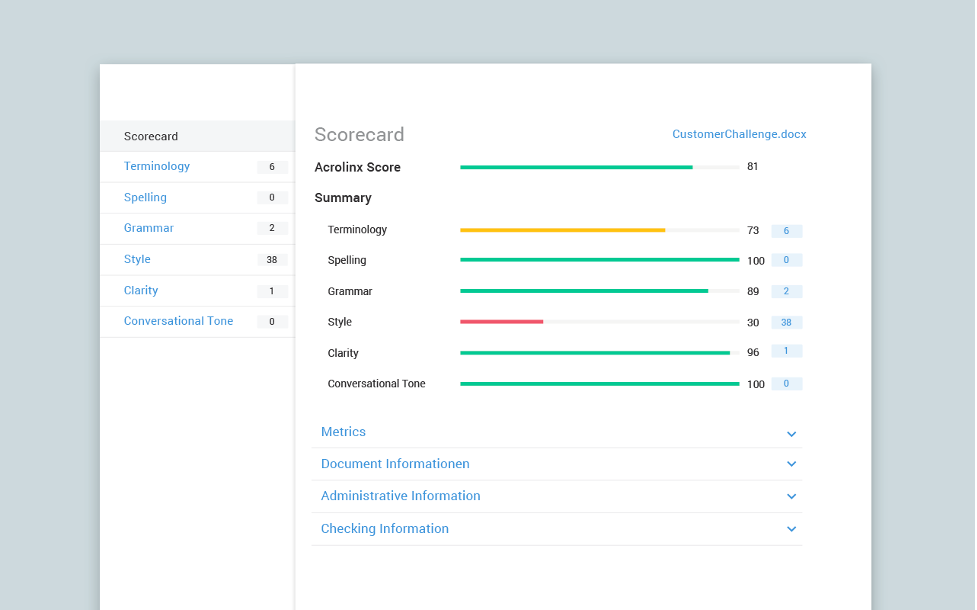
Task: Click the Metrics section title
Action: tap(343, 432)
